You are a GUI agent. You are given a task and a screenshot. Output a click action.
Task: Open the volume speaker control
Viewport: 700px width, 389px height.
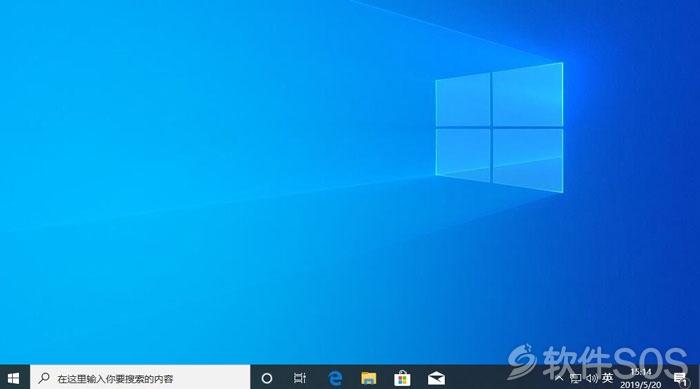(x=592, y=378)
